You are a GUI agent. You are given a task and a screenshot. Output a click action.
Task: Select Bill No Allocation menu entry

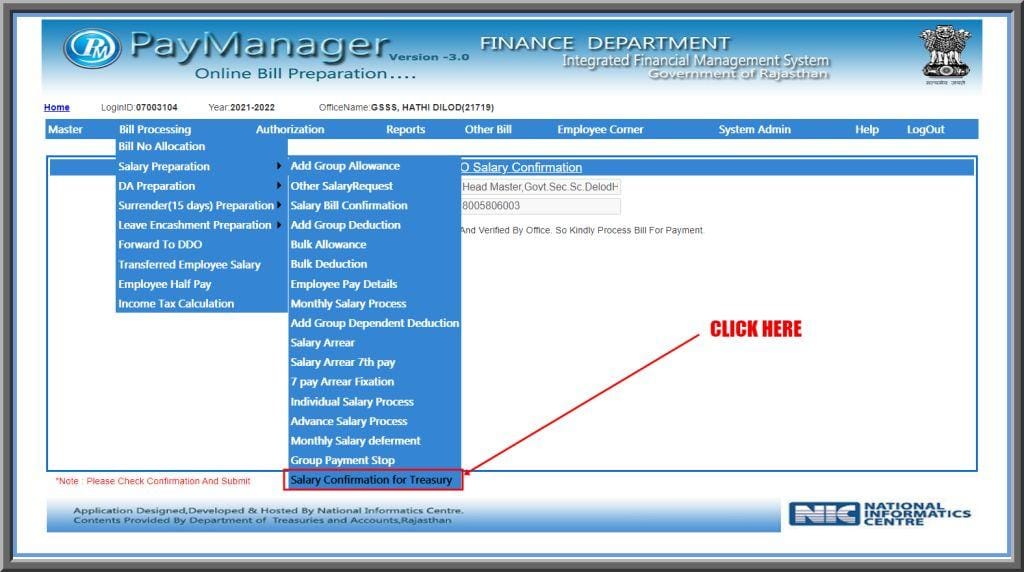pos(161,146)
